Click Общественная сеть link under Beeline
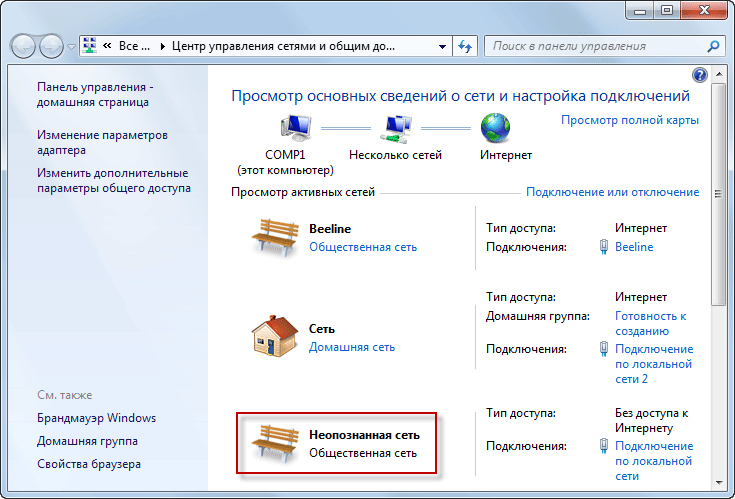 (x=363, y=247)
